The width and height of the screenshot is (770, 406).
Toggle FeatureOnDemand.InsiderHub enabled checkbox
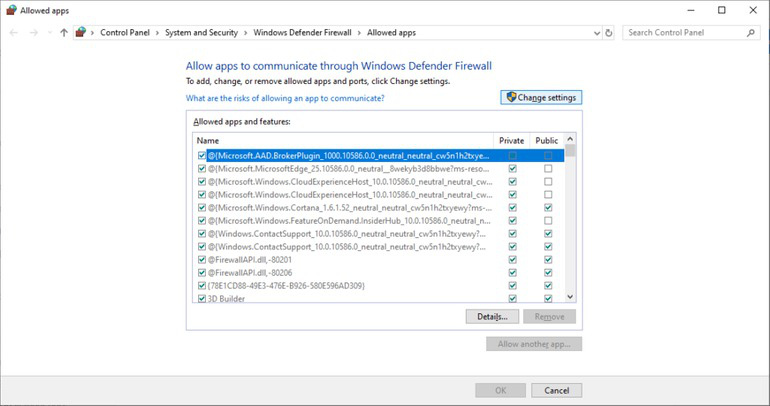pos(201,220)
